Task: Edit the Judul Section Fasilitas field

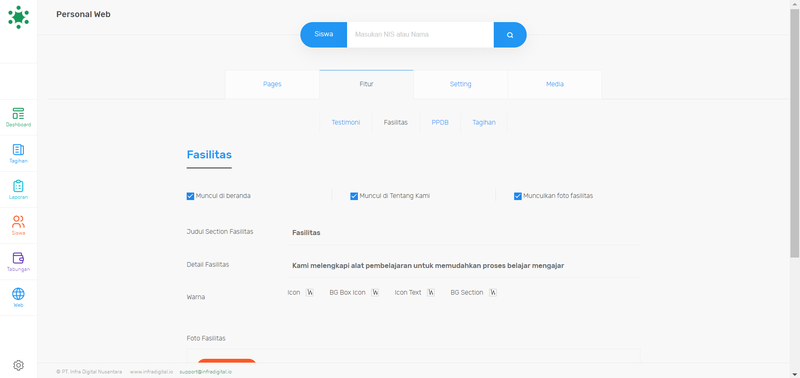Action: click(464, 233)
